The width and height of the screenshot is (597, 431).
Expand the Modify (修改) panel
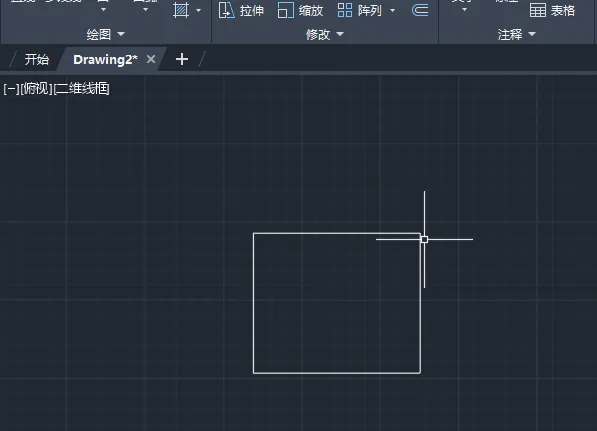coord(325,34)
